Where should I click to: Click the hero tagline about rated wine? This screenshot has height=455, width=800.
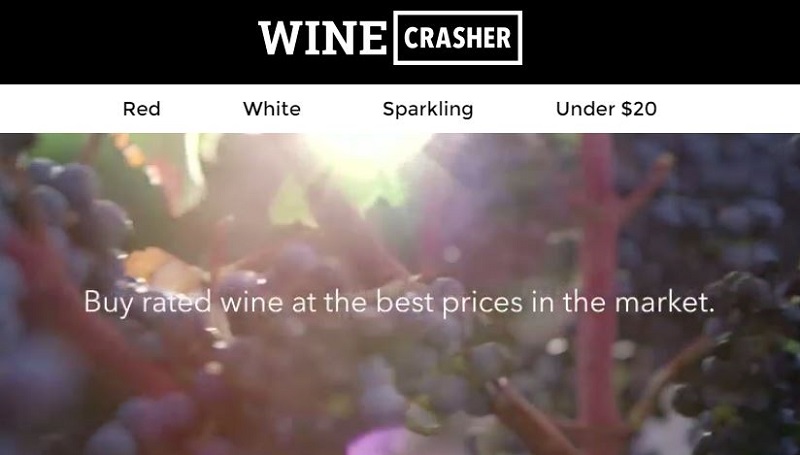pos(399,302)
